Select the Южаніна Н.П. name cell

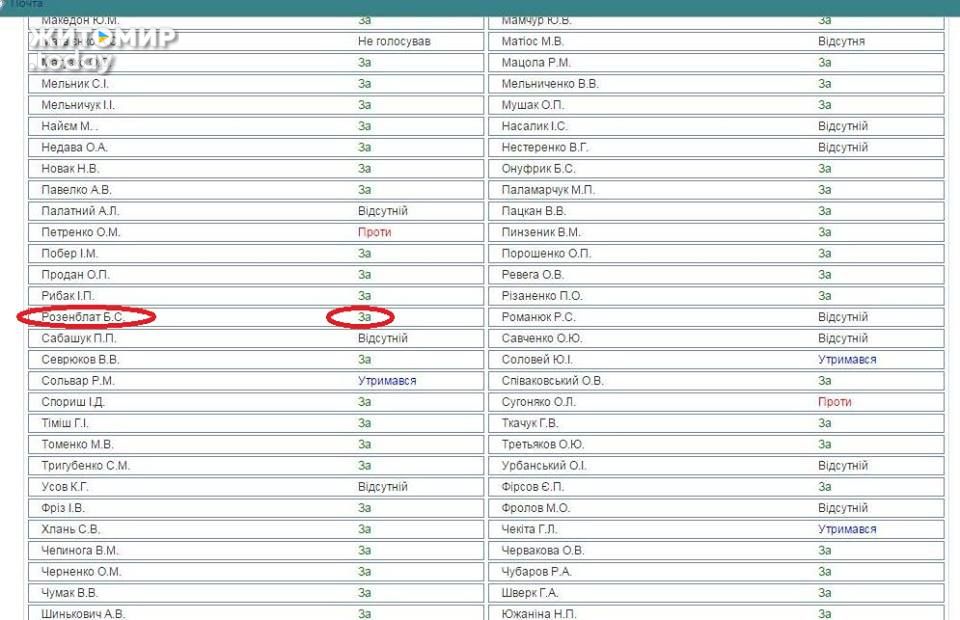pyautogui.click(x=539, y=614)
